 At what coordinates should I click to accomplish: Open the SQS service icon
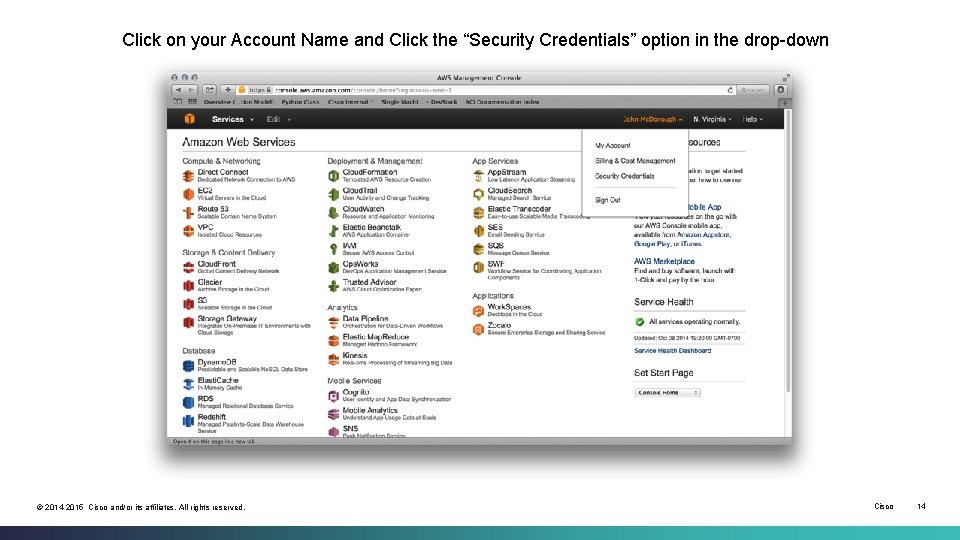[479, 249]
